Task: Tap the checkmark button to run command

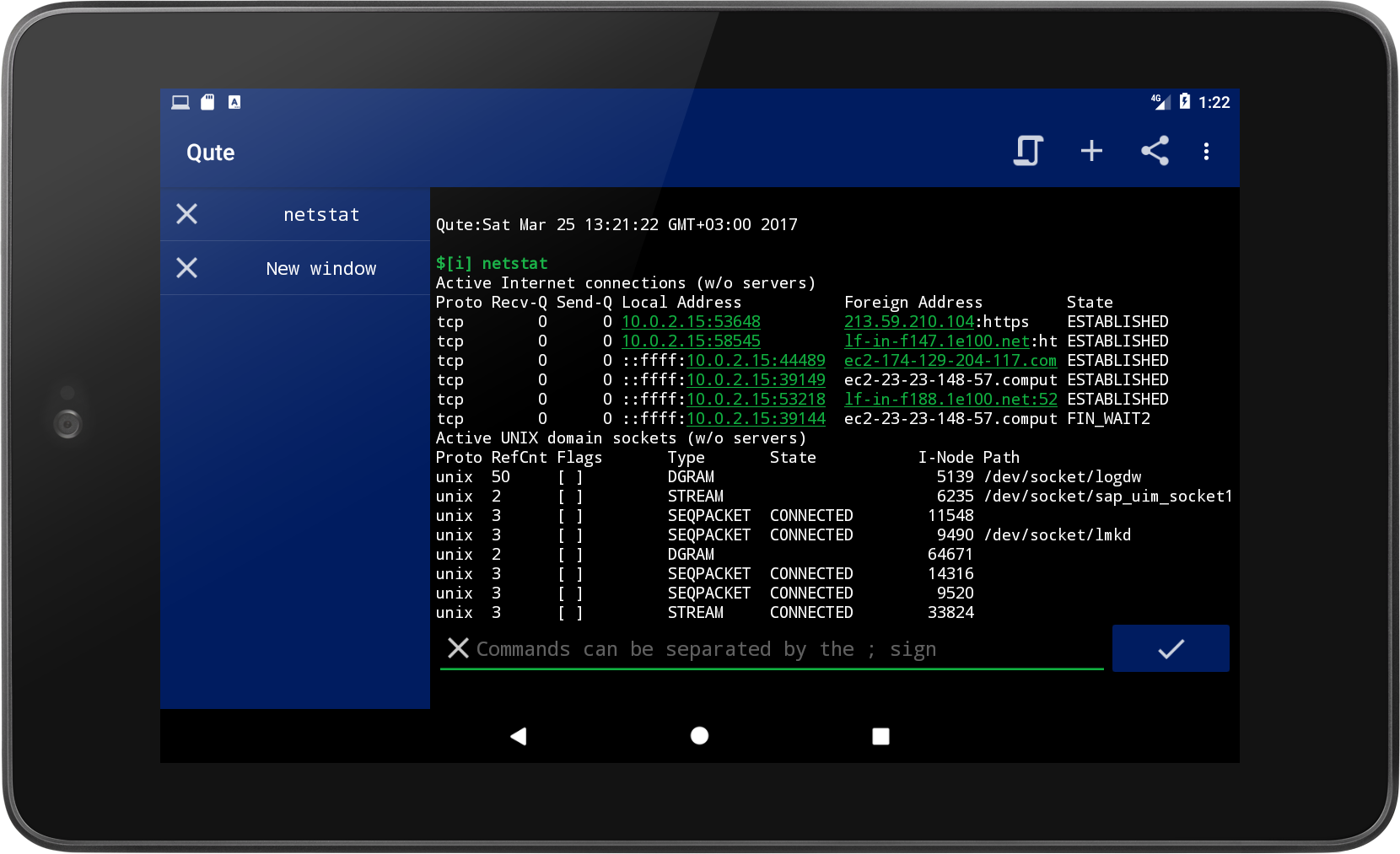Action: (1171, 648)
